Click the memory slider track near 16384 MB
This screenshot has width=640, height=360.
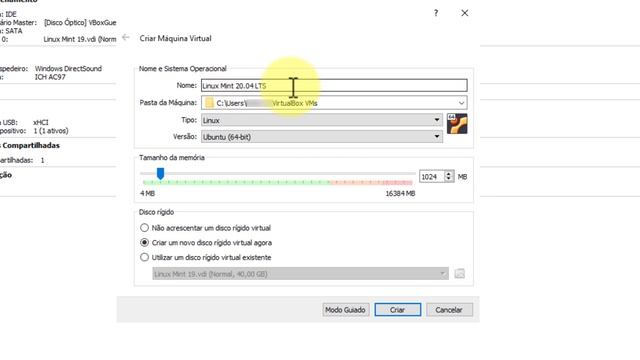[410, 174]
